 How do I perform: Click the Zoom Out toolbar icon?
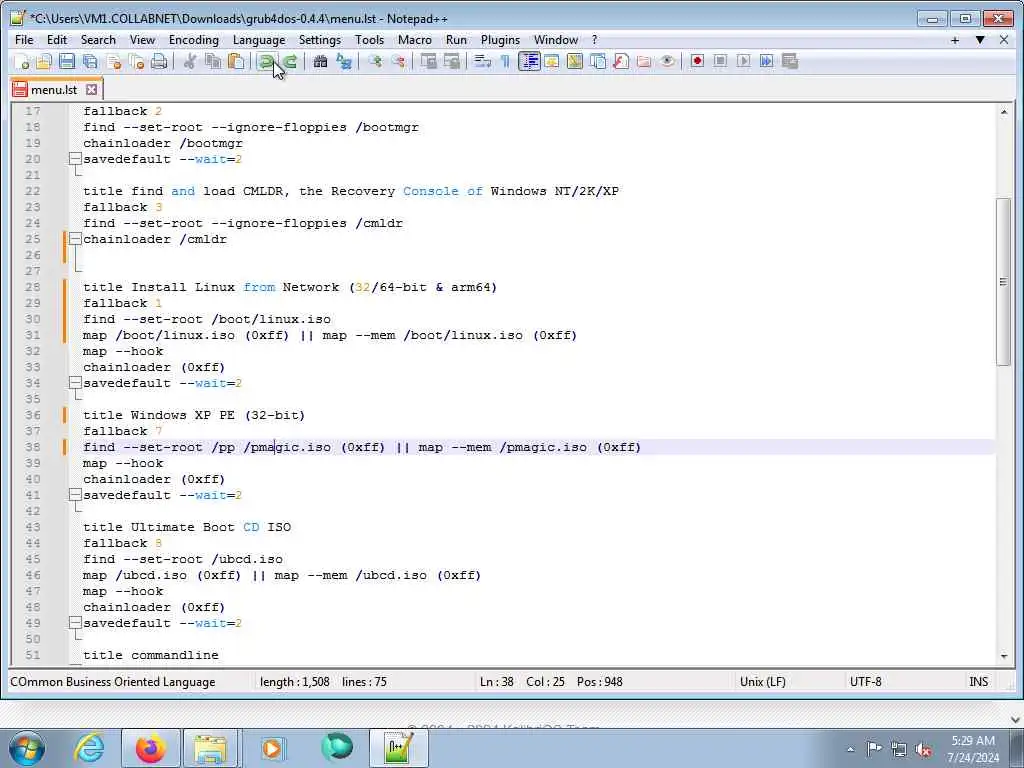(398, 61)
